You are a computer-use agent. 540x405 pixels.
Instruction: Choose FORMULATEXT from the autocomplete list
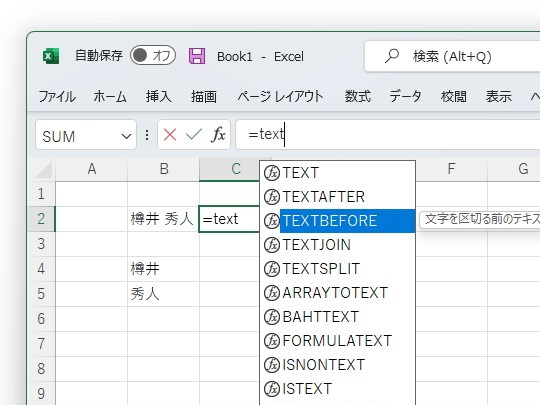tap(338, 341)
